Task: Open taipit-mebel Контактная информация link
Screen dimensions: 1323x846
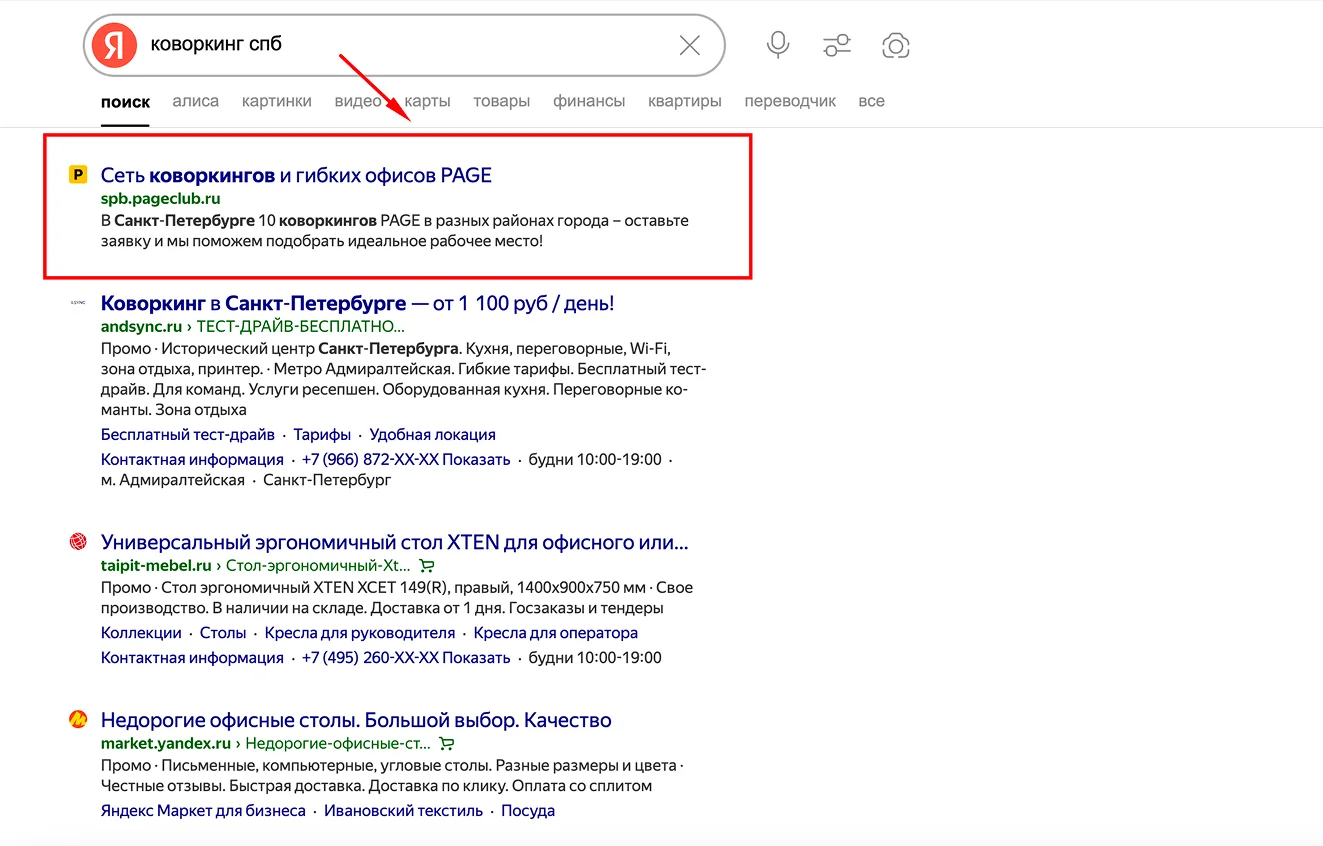Action: pos(192,657)
